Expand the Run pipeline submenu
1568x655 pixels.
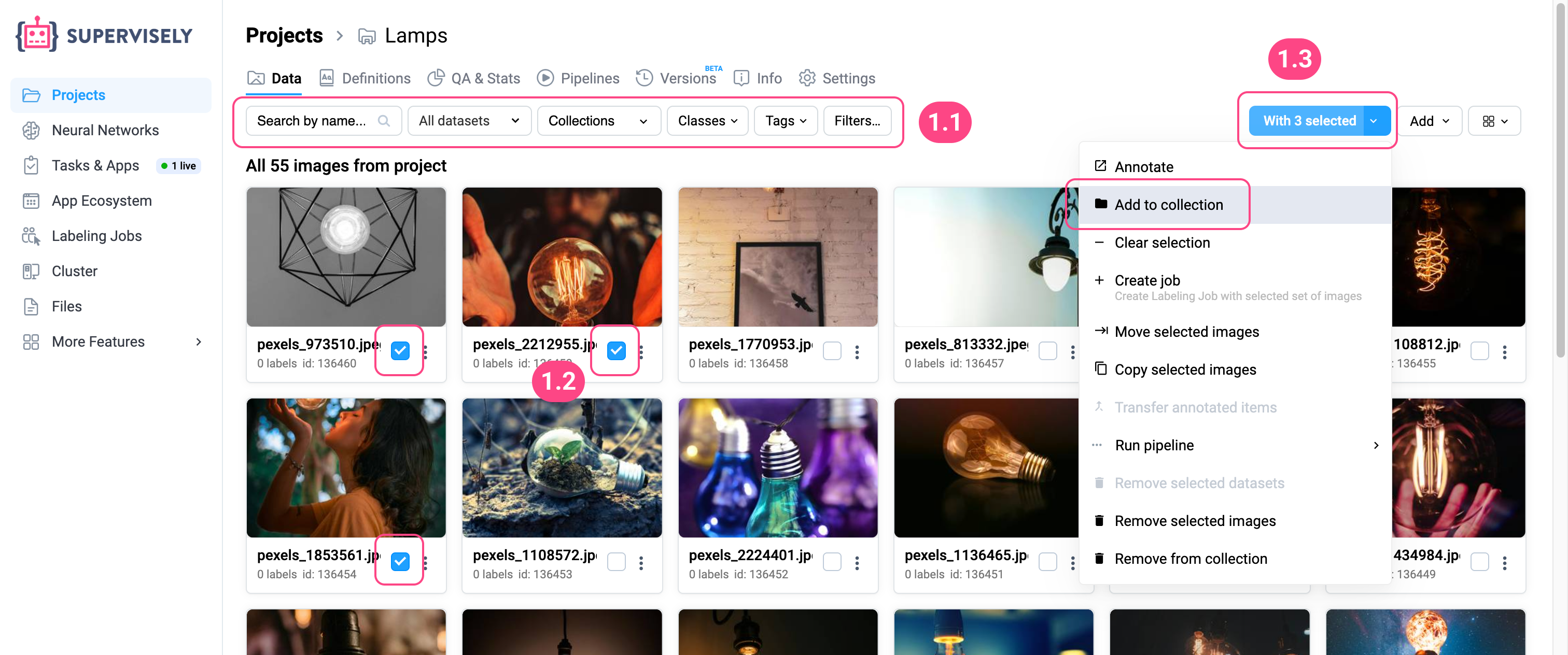pyautogui.click(x=1235, y=445)
